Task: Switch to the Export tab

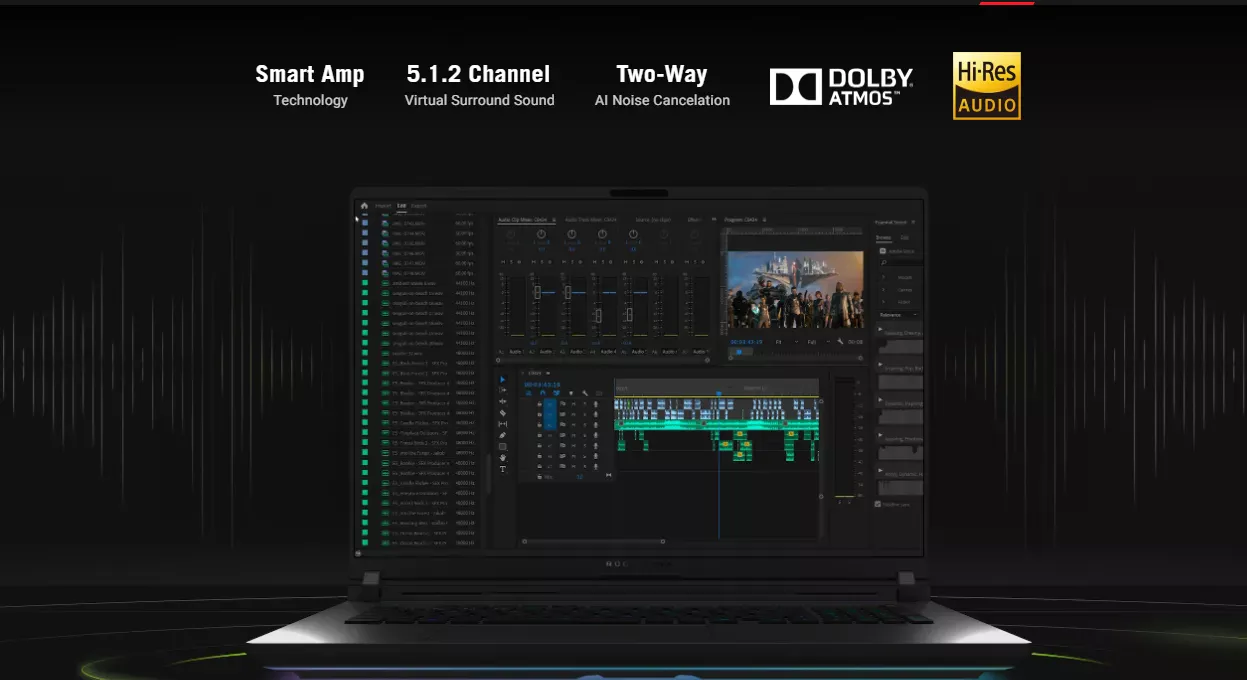Action: pos(419,206)
